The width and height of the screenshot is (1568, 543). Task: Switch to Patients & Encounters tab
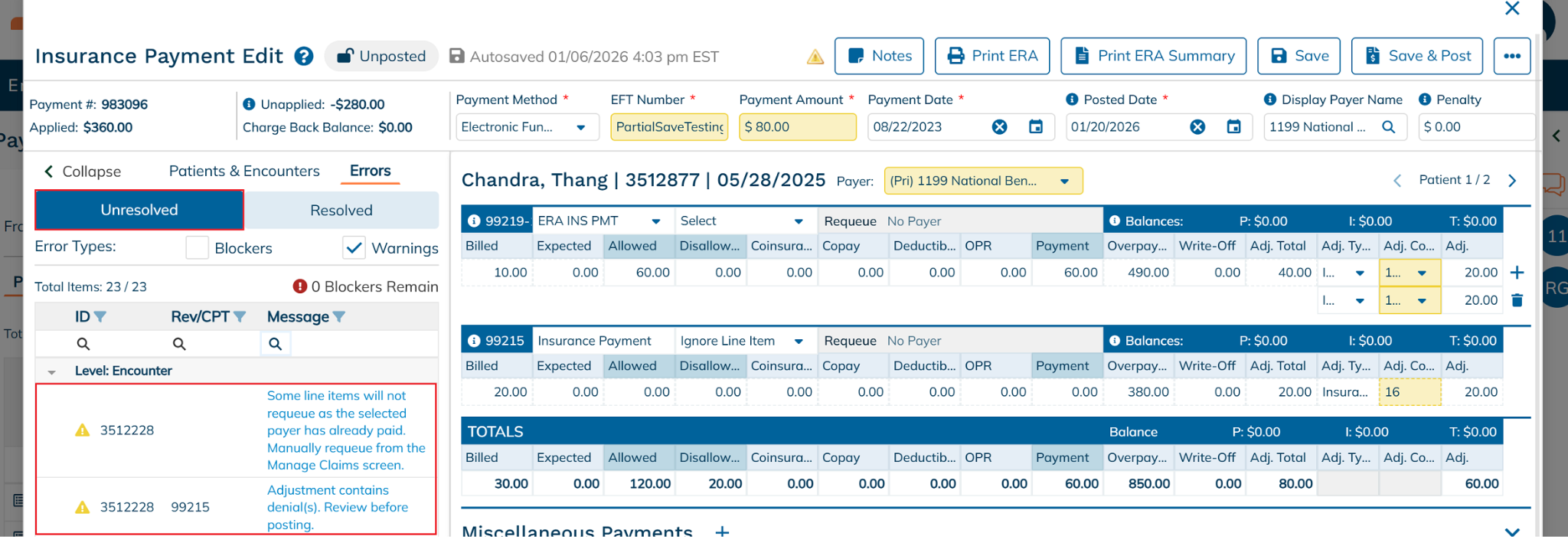click(x=244, y=172)
